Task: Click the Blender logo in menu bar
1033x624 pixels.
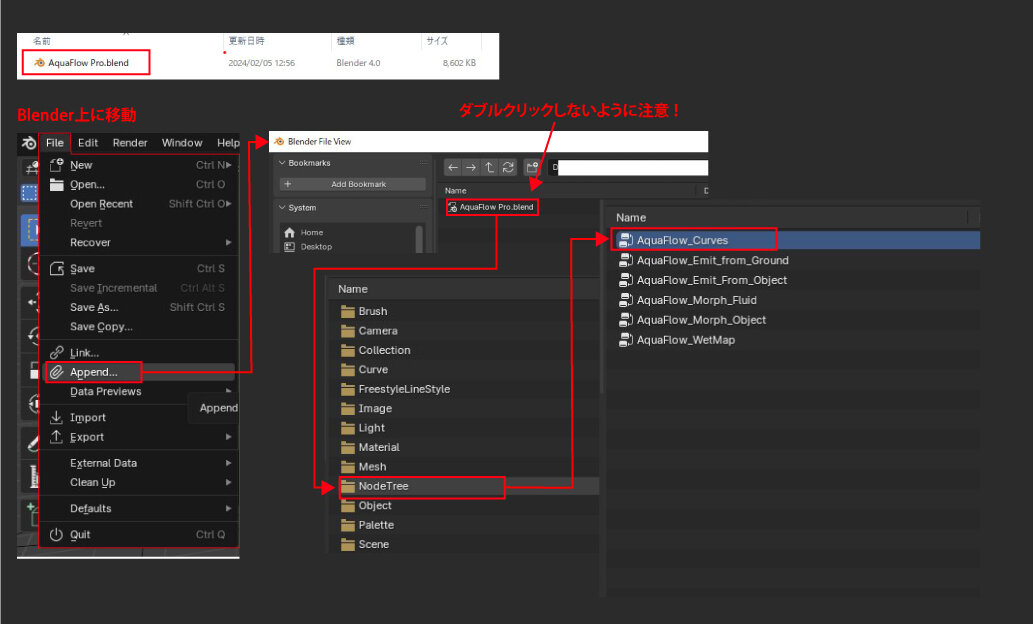Action: 28,143
